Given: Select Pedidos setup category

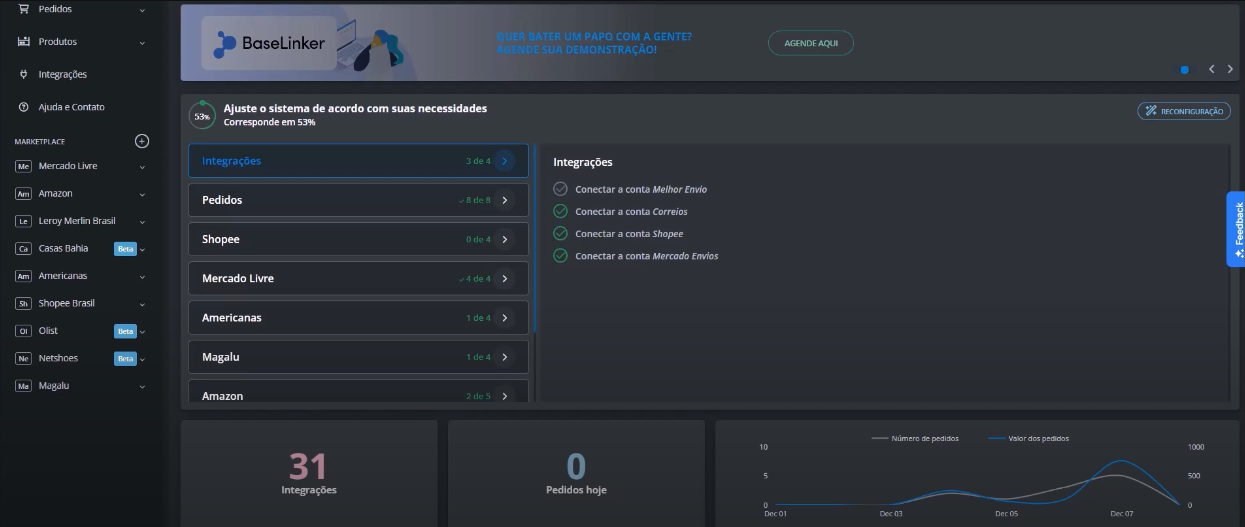Looking at the screenshot, I should click(358, 200).
